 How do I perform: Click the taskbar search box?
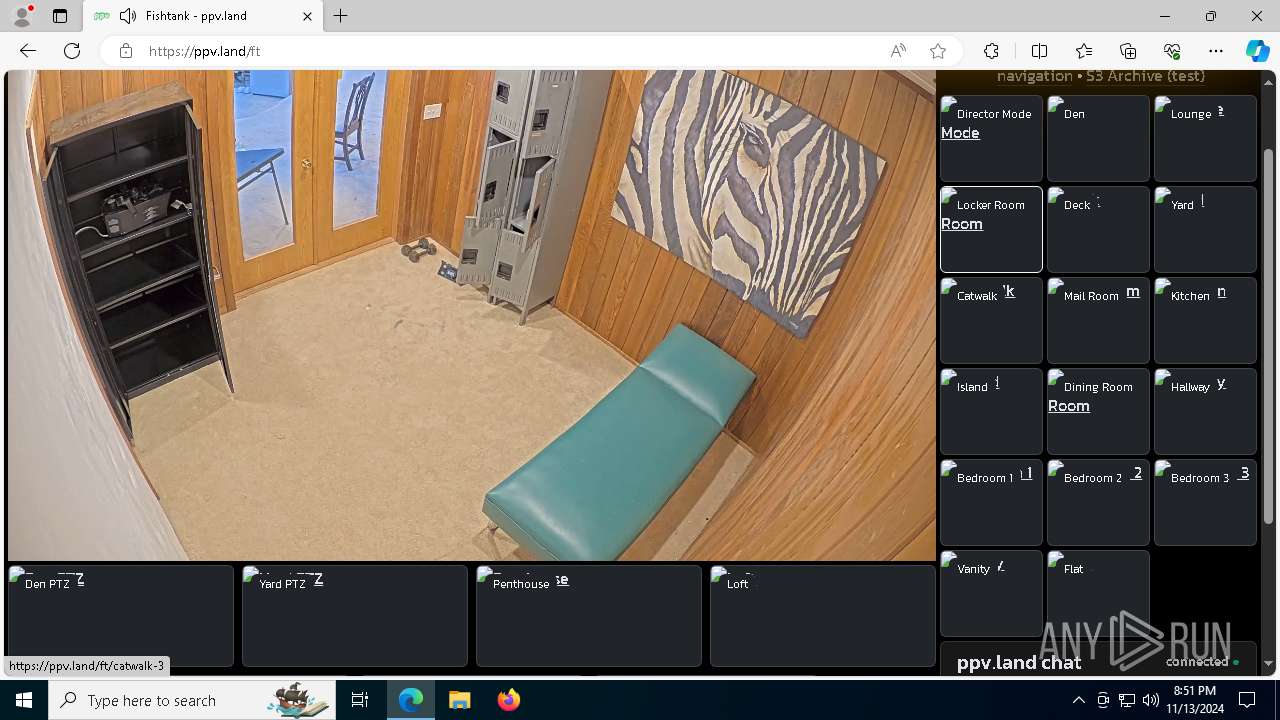tap(192, 700)
